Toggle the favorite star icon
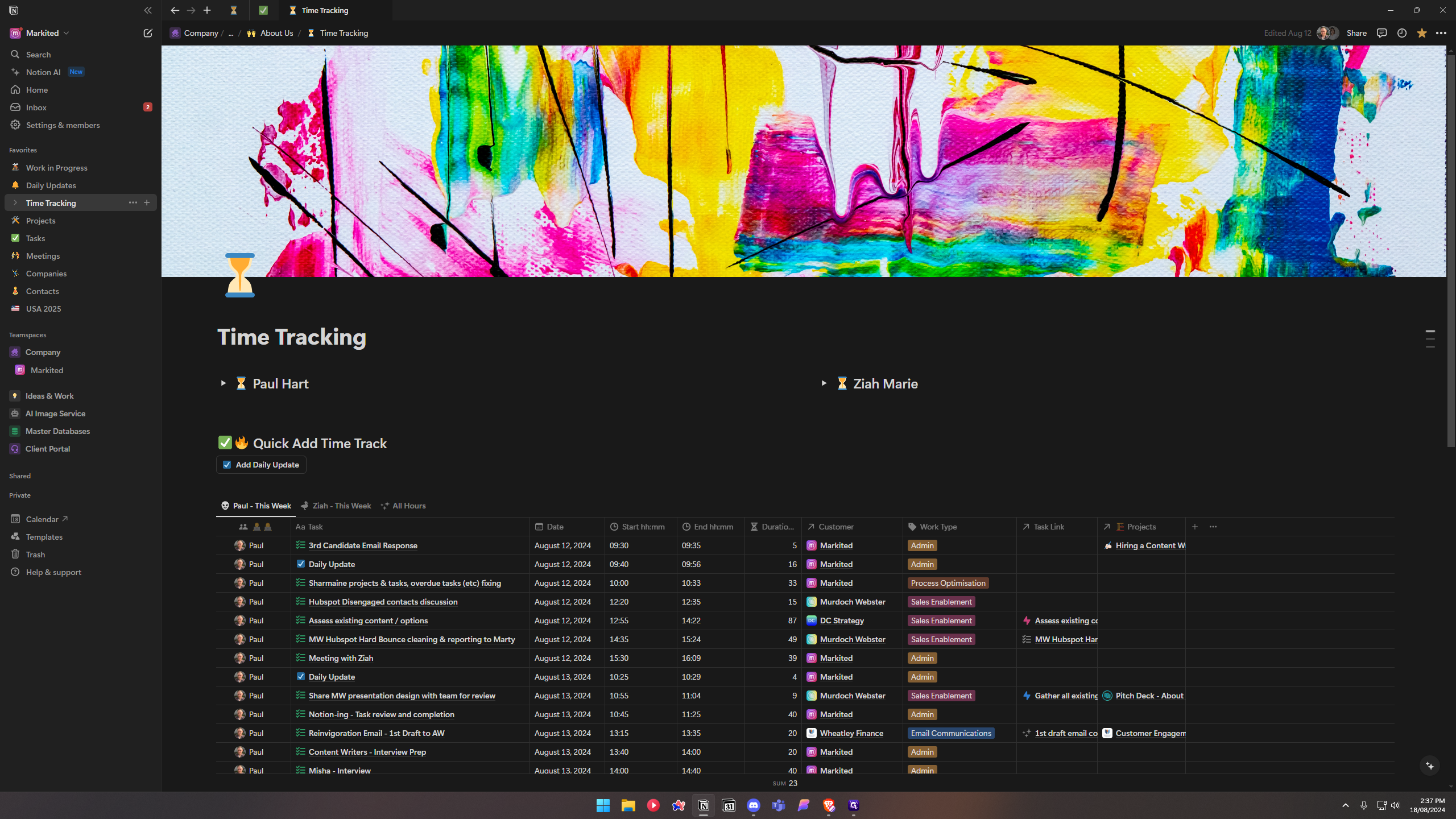 point(1422,33)
